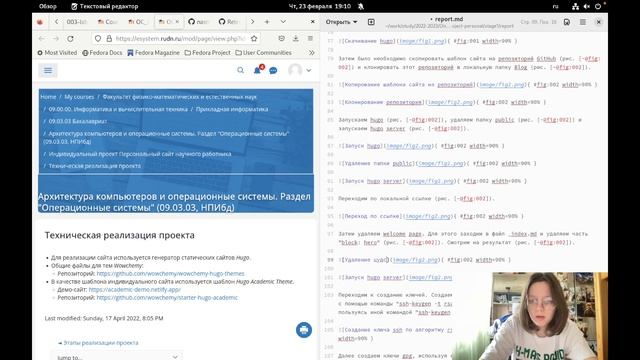This screenshot has width=640, height=360.
Task: Expand the user profile menu
Action: coord(300,70)
